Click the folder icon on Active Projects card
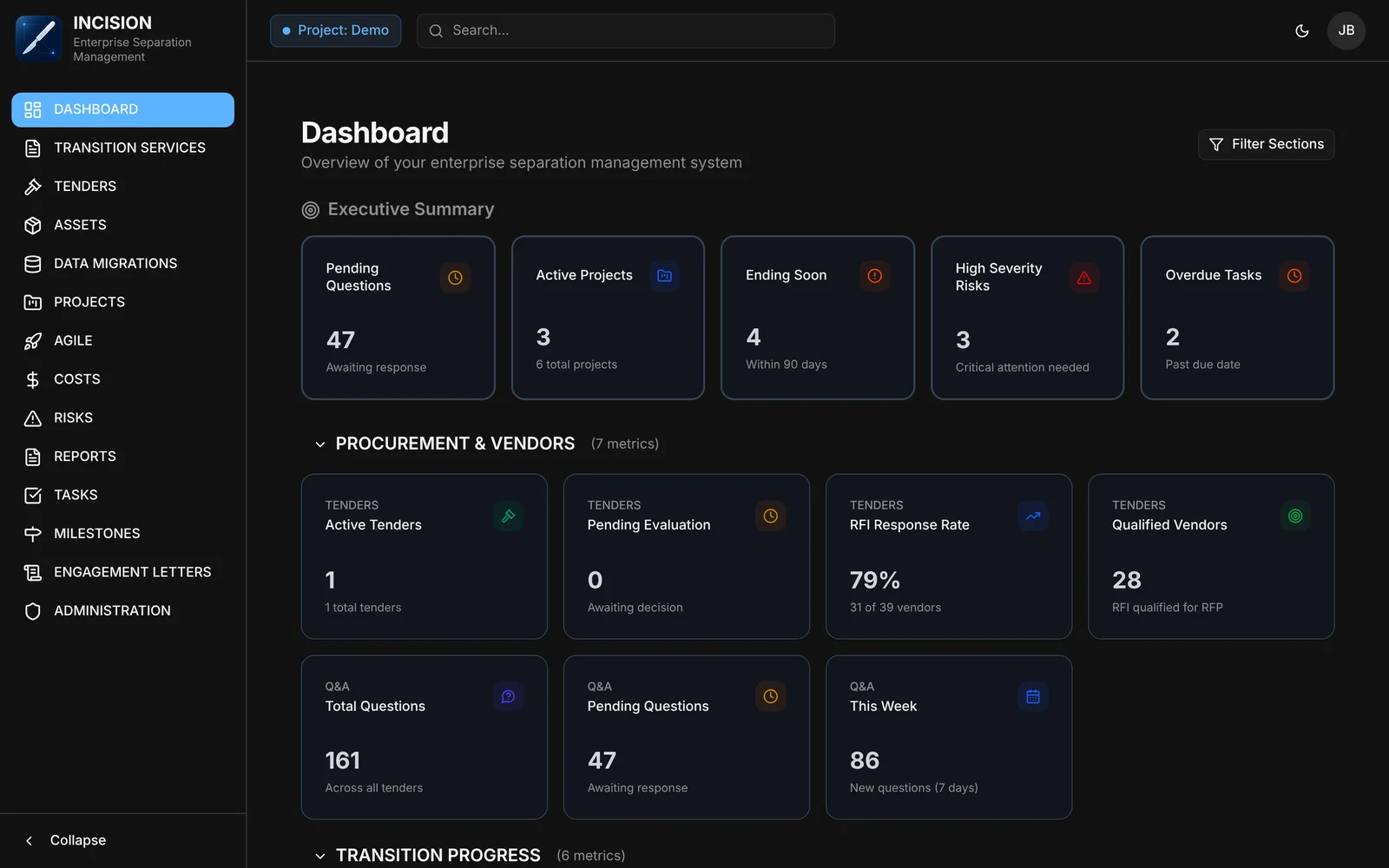Screen dimensions: 1389x868 664,275
